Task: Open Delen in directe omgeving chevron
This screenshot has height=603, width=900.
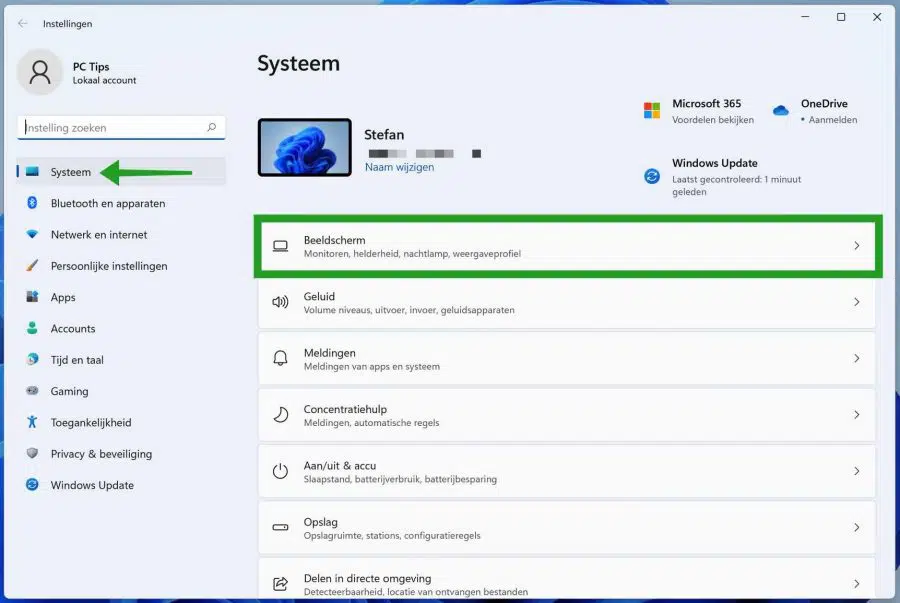Action: point(856,583)
